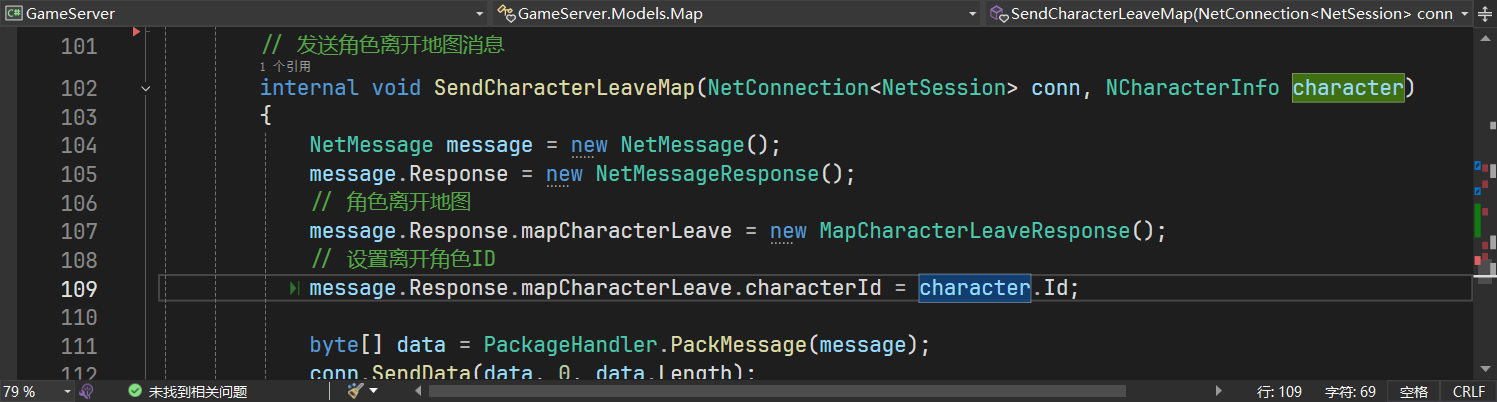The height and width of the screenshot is (402, 1497).
Task: Collapse the SendCharacterLeaveMap method at line 102
Action: click(x=147, y=88)
